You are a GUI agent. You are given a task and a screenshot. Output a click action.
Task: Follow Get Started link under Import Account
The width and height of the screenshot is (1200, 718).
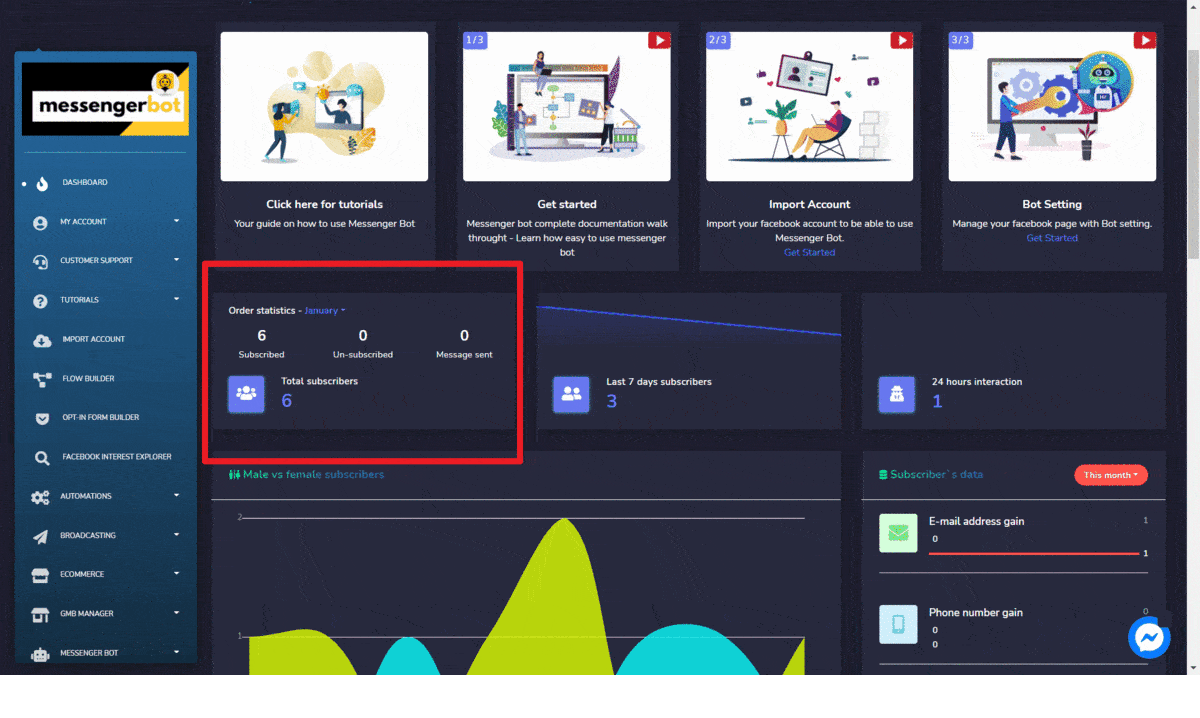(809, 253)
